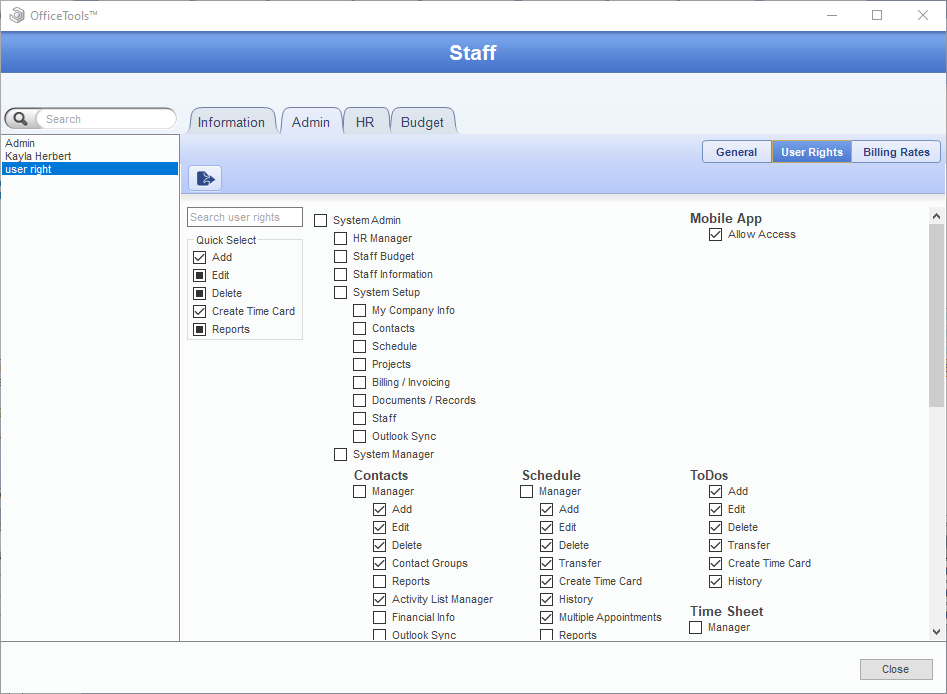Screen dimensions: 947x694
Task: Click the 'Search user rights' field
Action: click(245, 217)
